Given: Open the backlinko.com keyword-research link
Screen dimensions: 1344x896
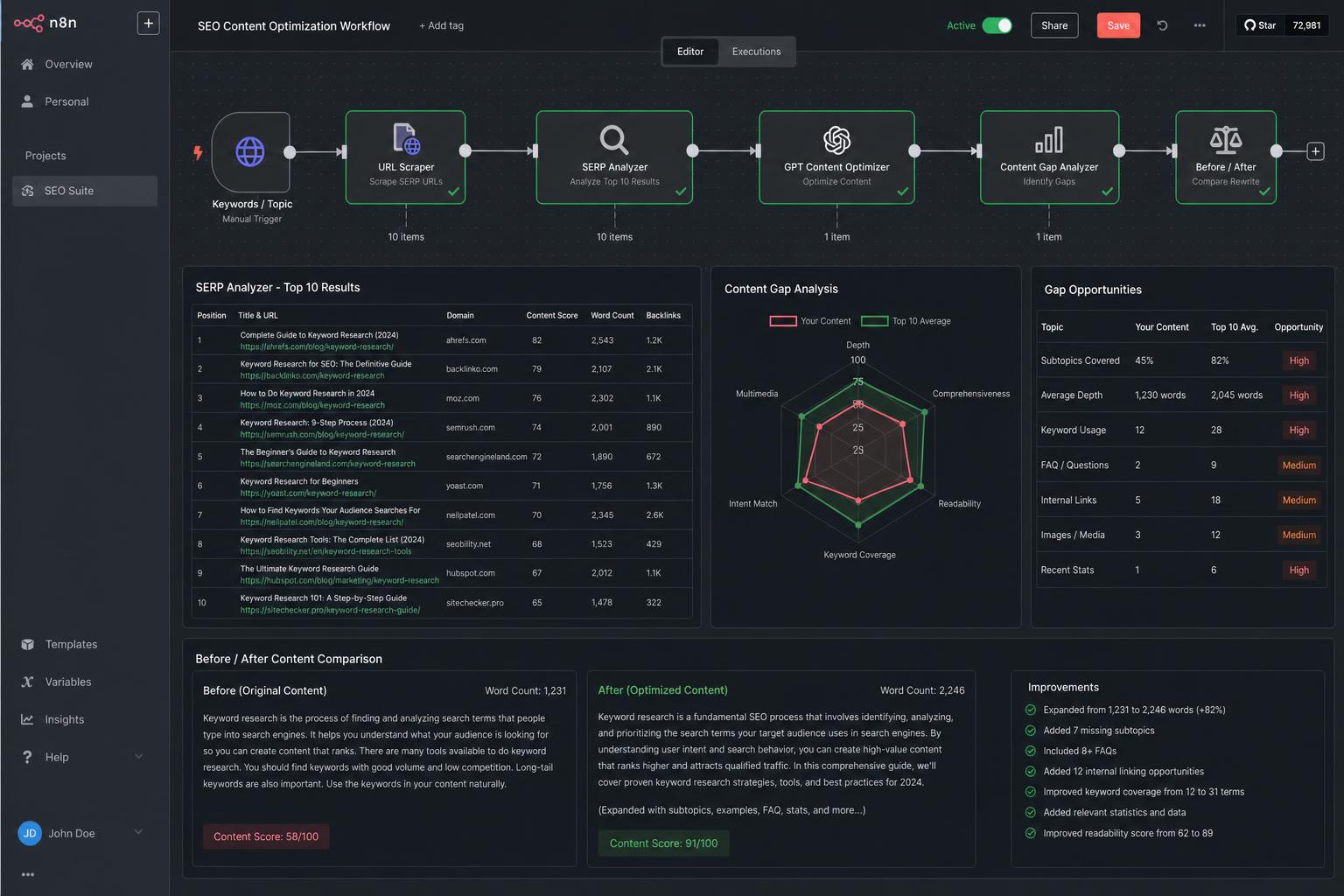Looking at the screenshot, I should click(312, 375).
